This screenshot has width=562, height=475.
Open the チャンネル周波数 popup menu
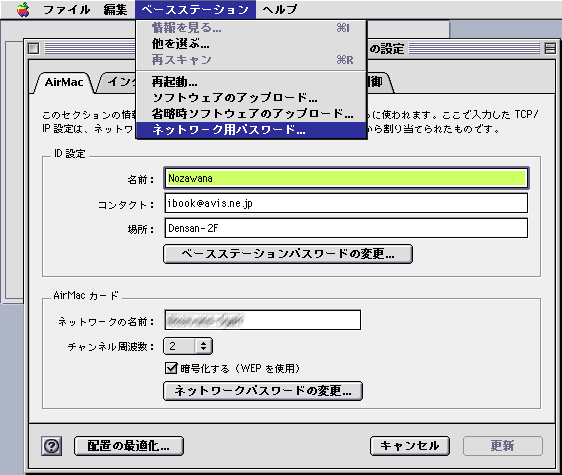coord(188,346)
